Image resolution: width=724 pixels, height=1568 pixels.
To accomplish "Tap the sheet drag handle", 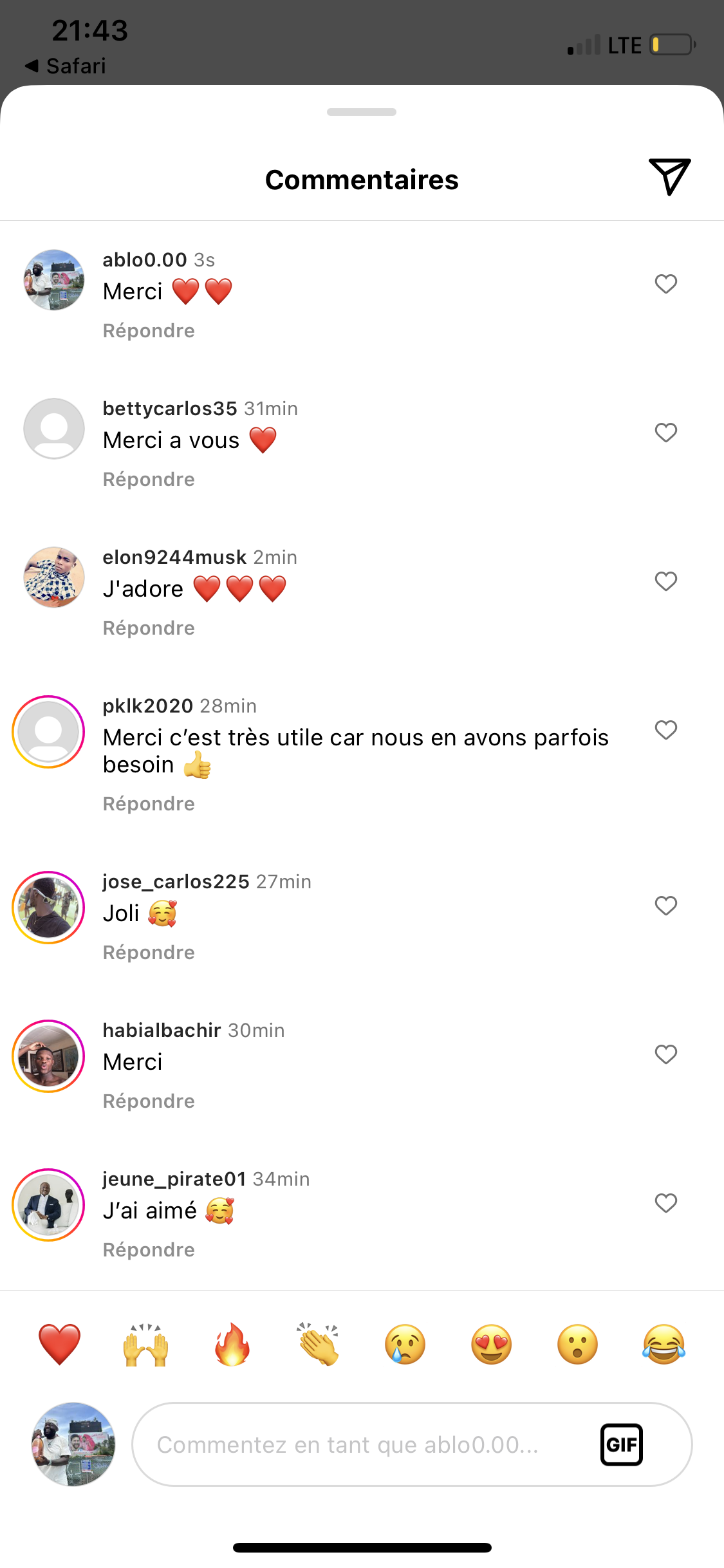I will click(x=362, y=112).
